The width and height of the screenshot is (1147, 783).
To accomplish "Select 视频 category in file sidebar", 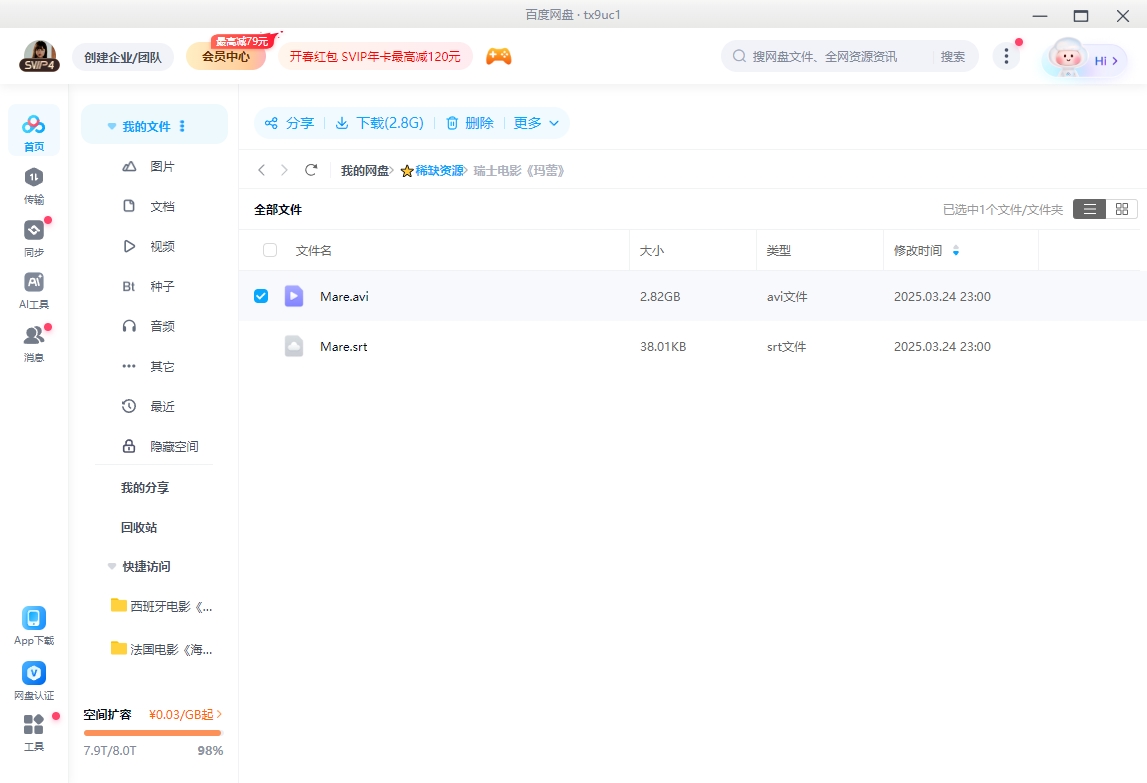I will [162, 246].
